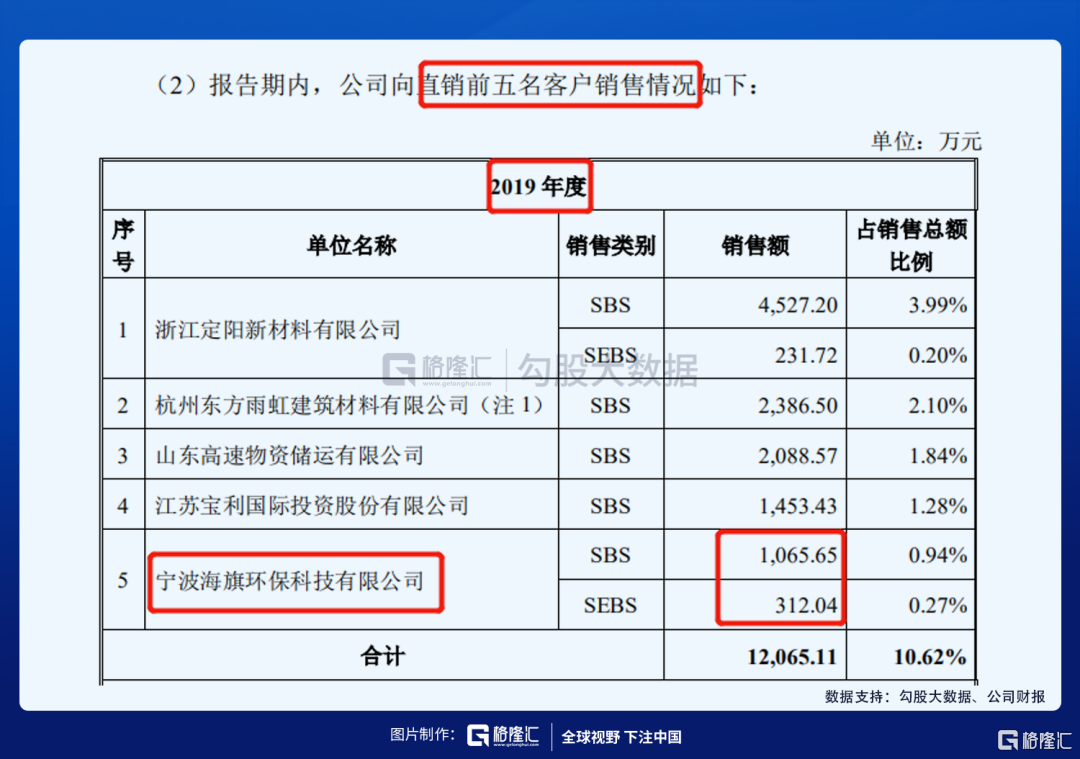Click the '3.99%' ratio cell
Viewport: 1080px width, 759px height.
click(x=911, y=304)
